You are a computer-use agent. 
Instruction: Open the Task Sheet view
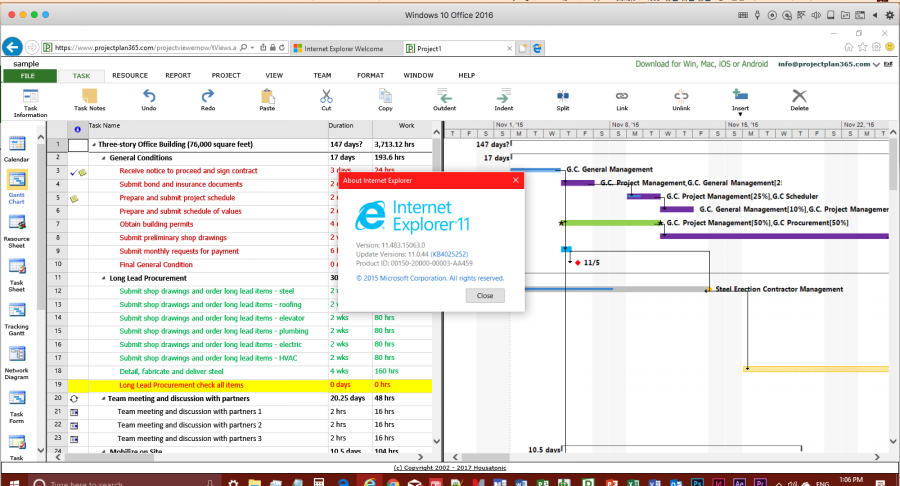coord(17,276)
